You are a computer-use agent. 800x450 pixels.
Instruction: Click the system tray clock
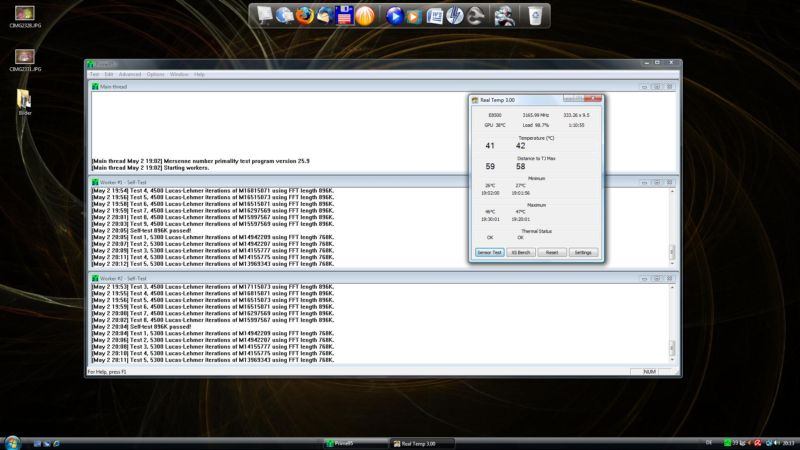pyautogui.click(x=788, y=443)
